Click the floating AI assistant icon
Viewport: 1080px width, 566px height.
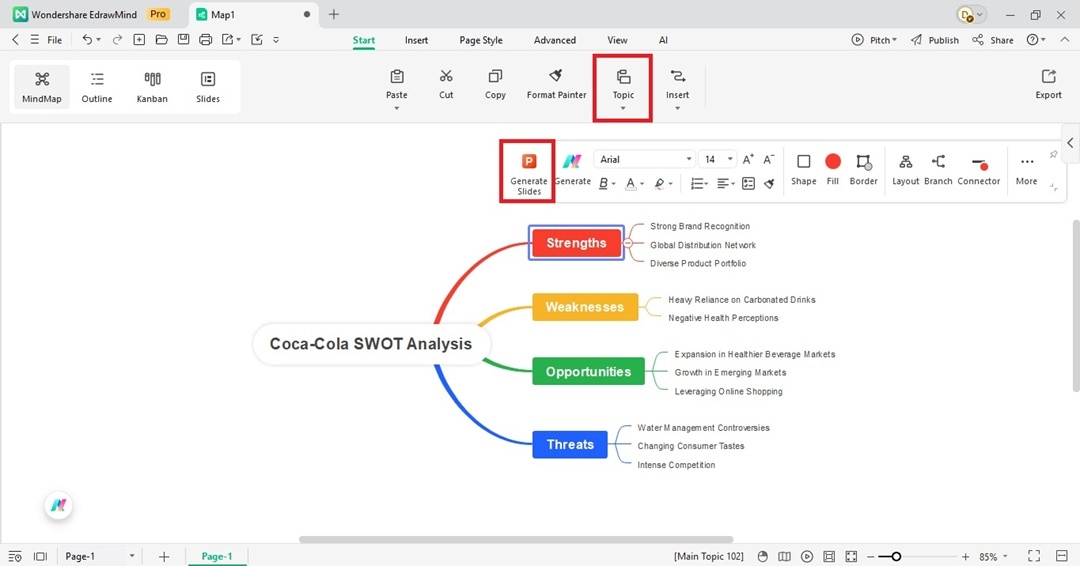click(x=59, y=505)
